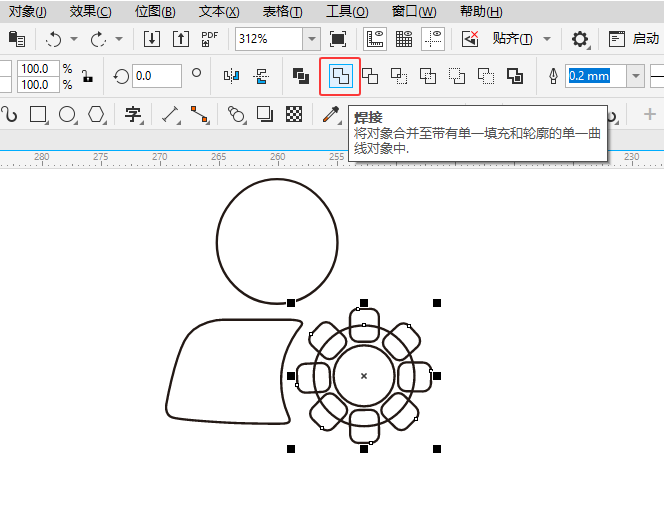Click the 启动 launch button
Viewport: 664px width, 515px height.
tap(634, 39)
